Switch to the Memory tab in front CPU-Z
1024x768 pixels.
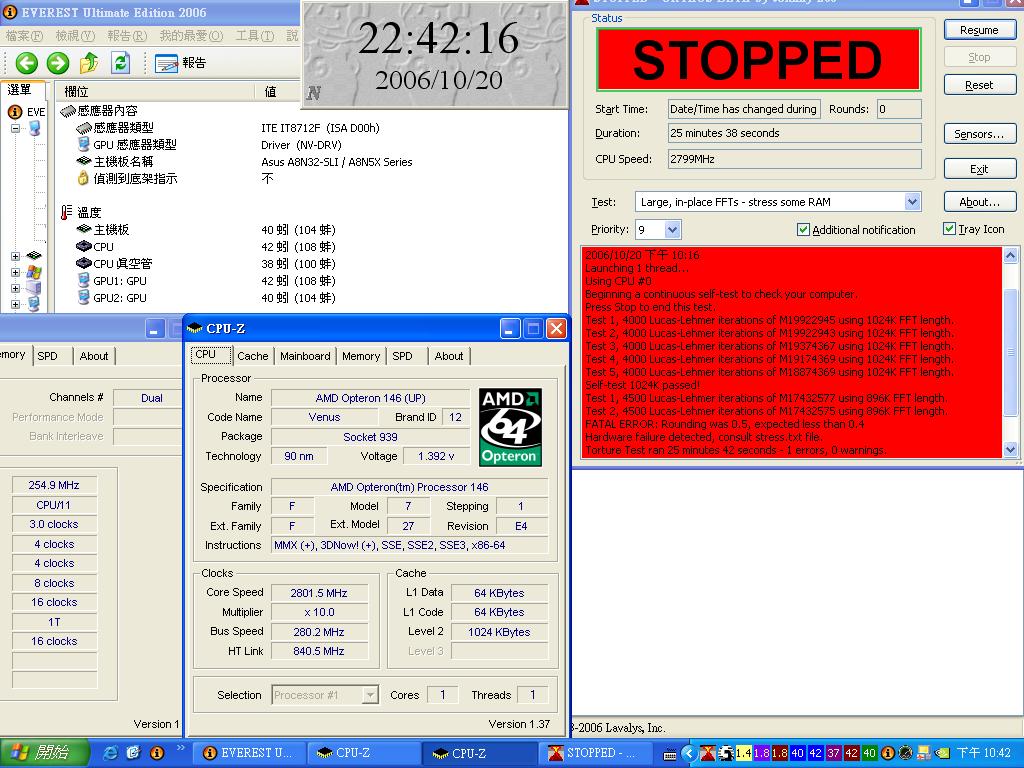pos(360,356)
